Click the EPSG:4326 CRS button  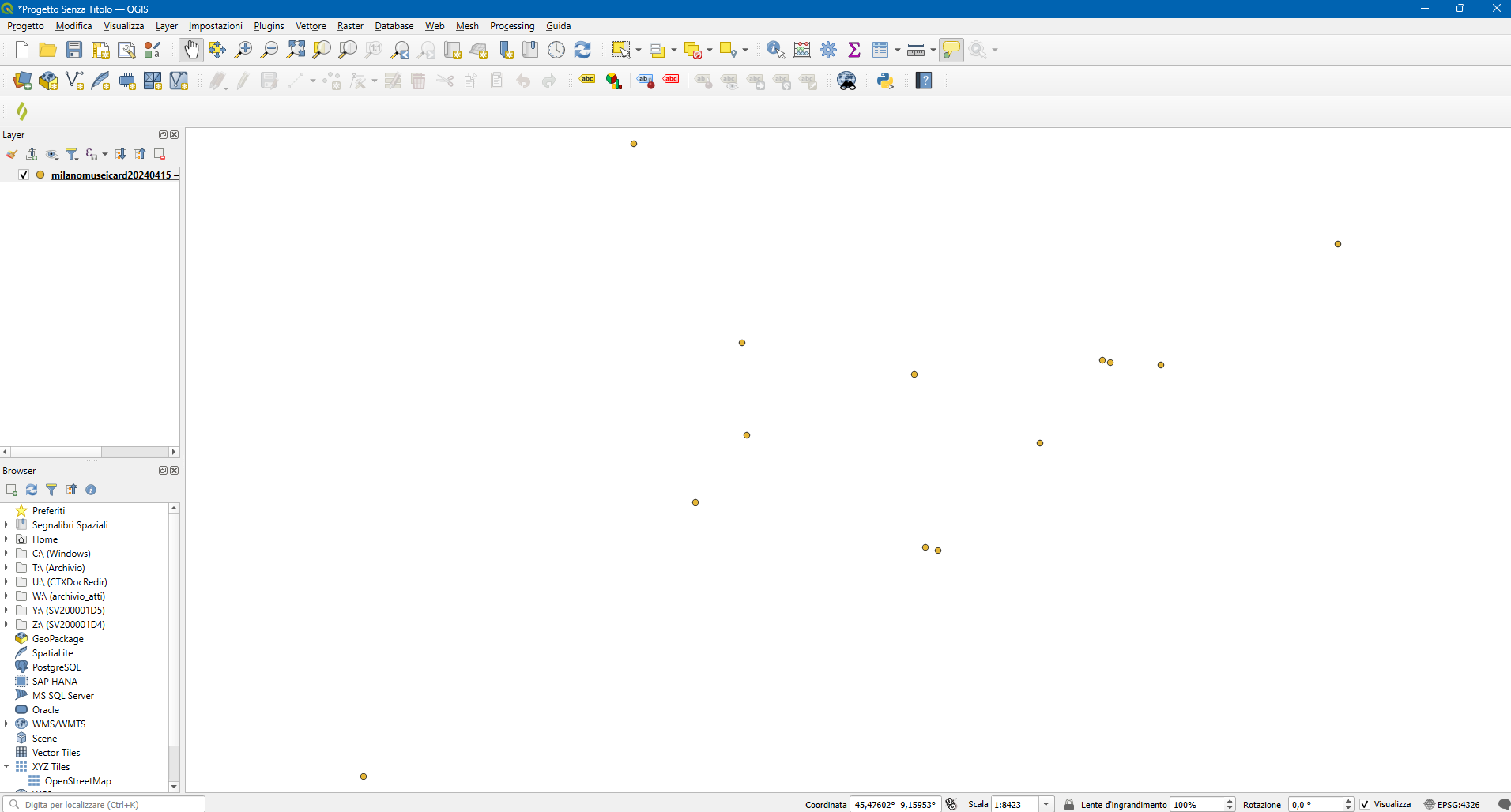click(1452, 804)
